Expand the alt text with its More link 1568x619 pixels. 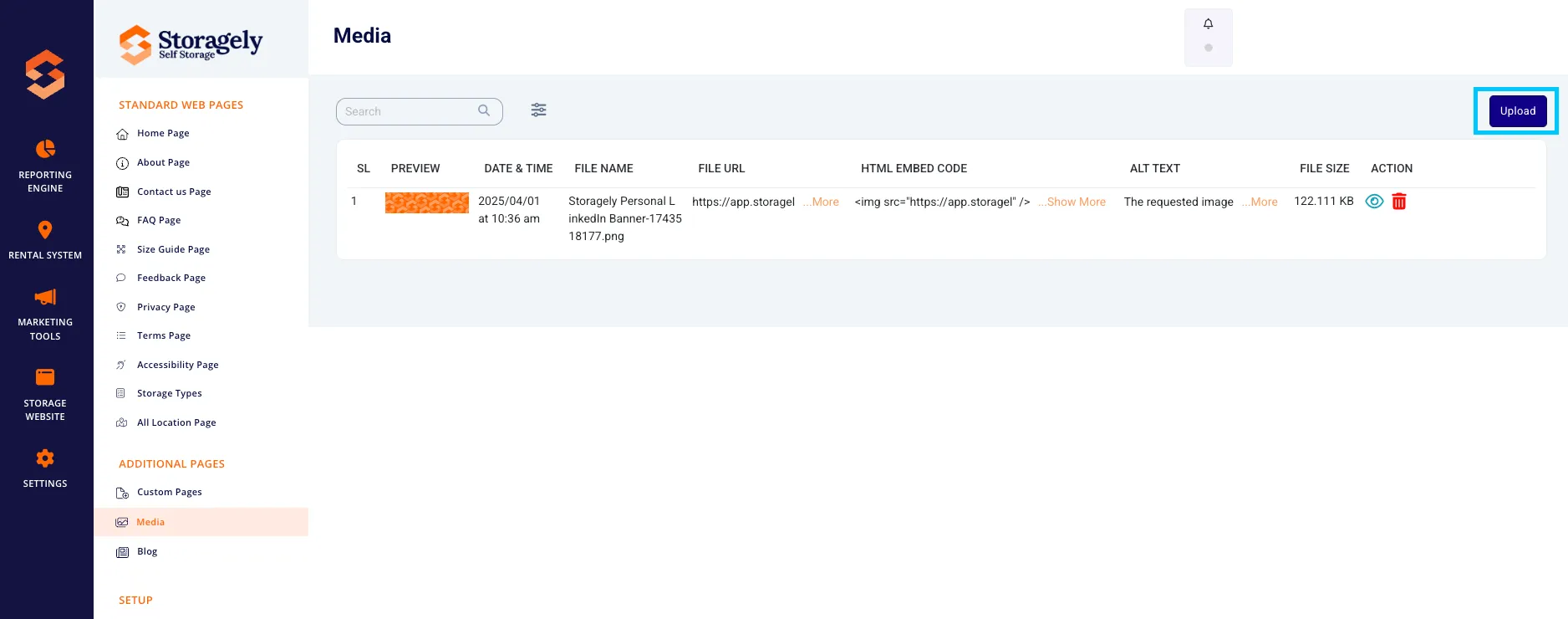(1260, 202)
